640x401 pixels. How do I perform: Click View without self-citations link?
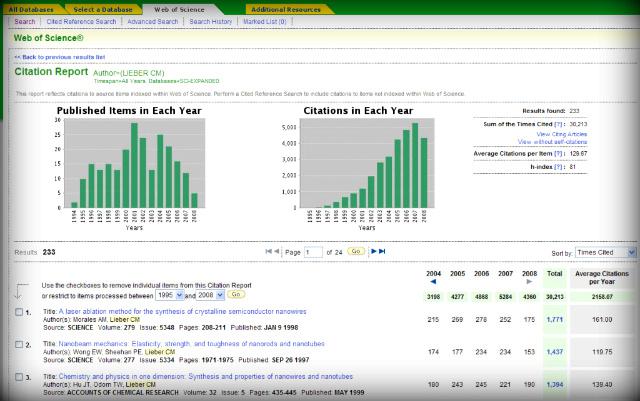pos(552,142)
